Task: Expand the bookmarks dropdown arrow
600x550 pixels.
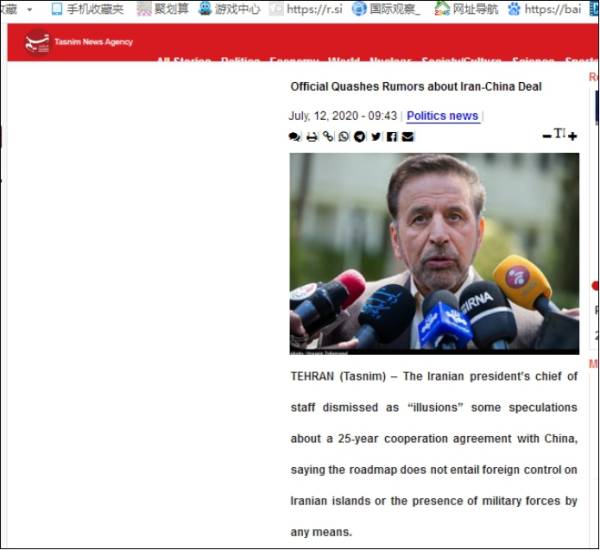Action: (x=29, y=9)
